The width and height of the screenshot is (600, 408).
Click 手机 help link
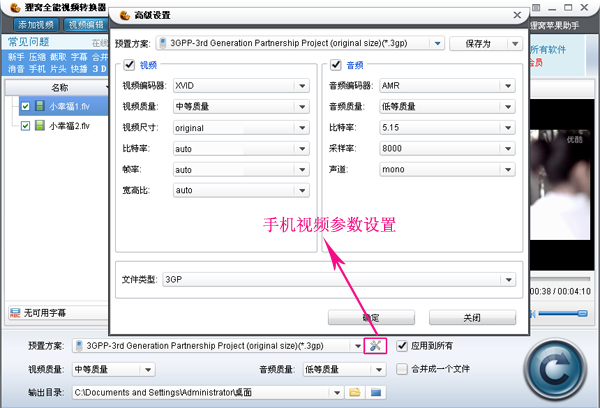[x=37, y=69]
